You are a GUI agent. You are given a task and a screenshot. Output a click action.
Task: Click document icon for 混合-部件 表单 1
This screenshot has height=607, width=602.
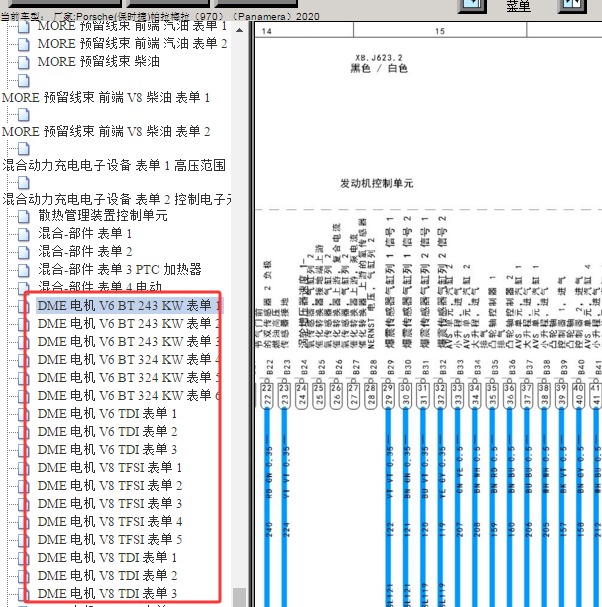tap(24, 234)
